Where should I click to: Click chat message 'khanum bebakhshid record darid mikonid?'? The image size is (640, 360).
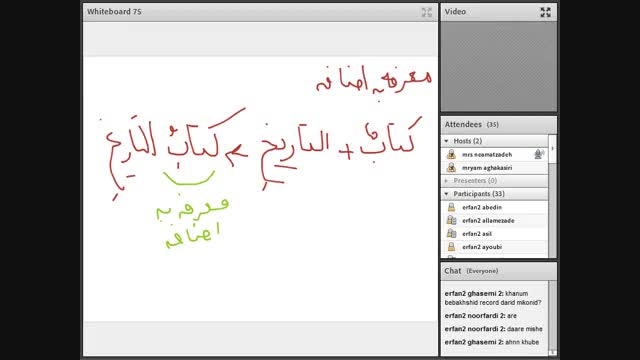click(493, 298)
